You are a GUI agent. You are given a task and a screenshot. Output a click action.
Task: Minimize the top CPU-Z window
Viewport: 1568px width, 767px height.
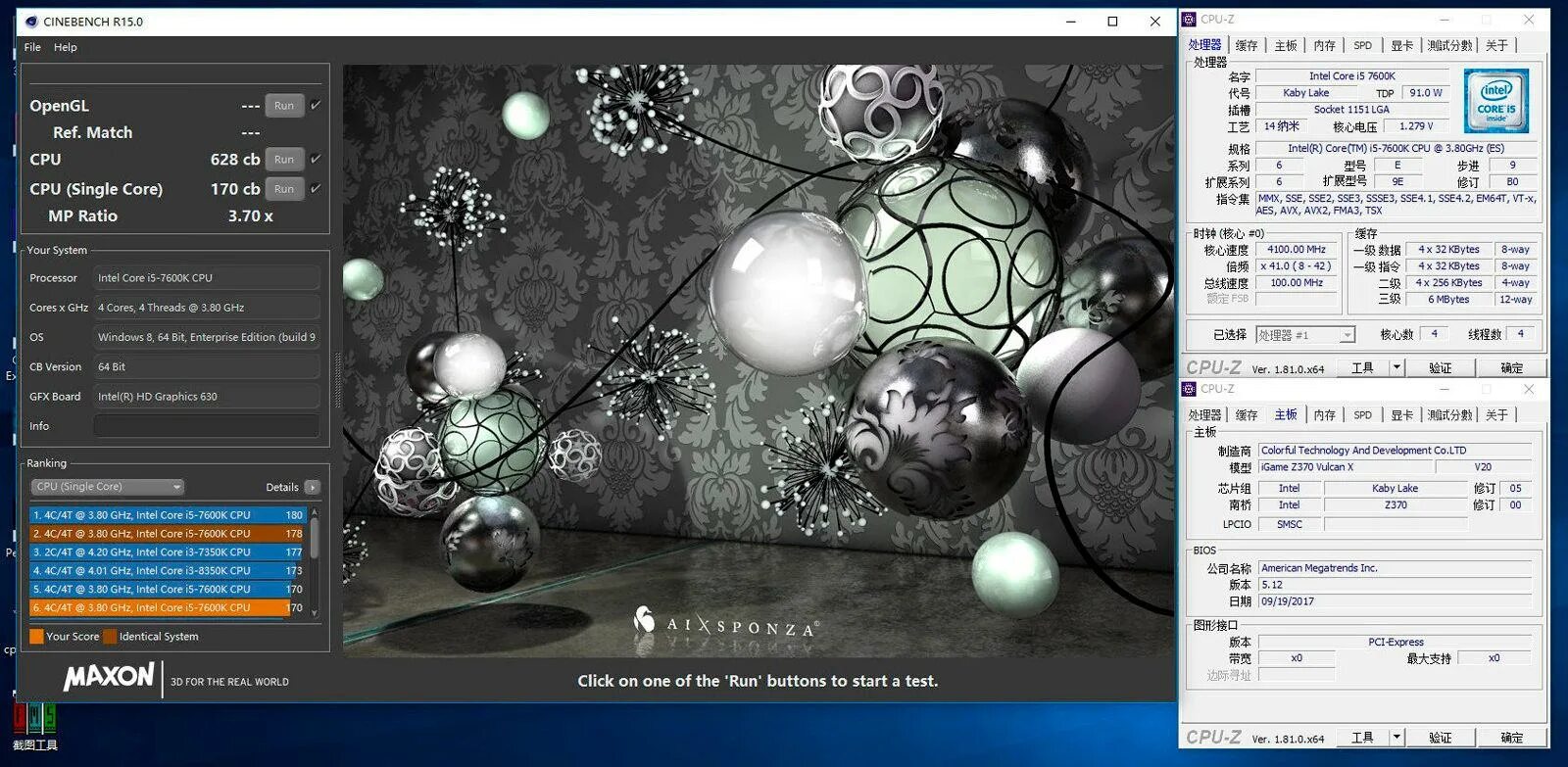pyautogui.click(x=1445, y=19)
